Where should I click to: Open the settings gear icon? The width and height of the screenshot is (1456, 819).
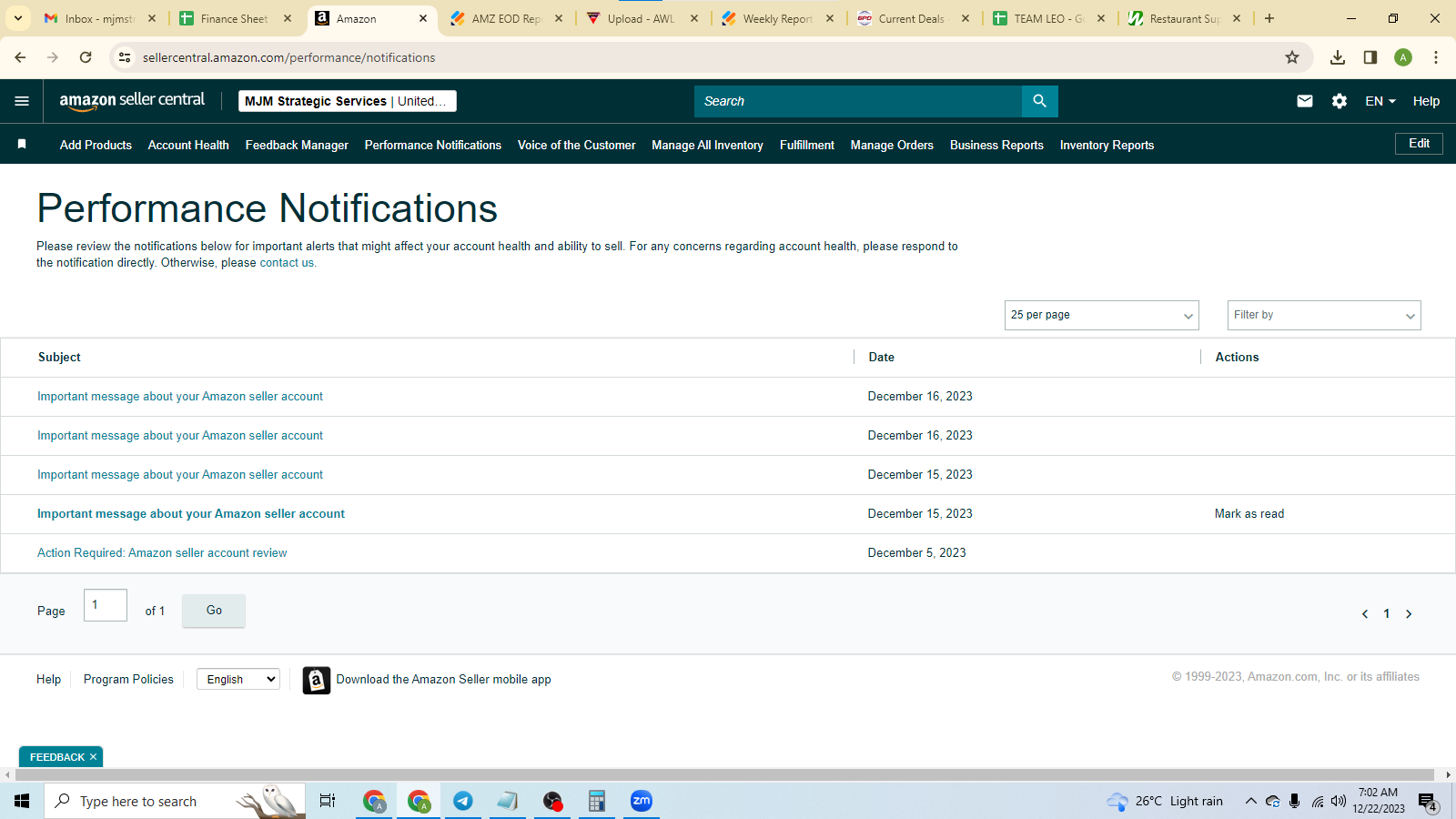(x=1339, y=101)
